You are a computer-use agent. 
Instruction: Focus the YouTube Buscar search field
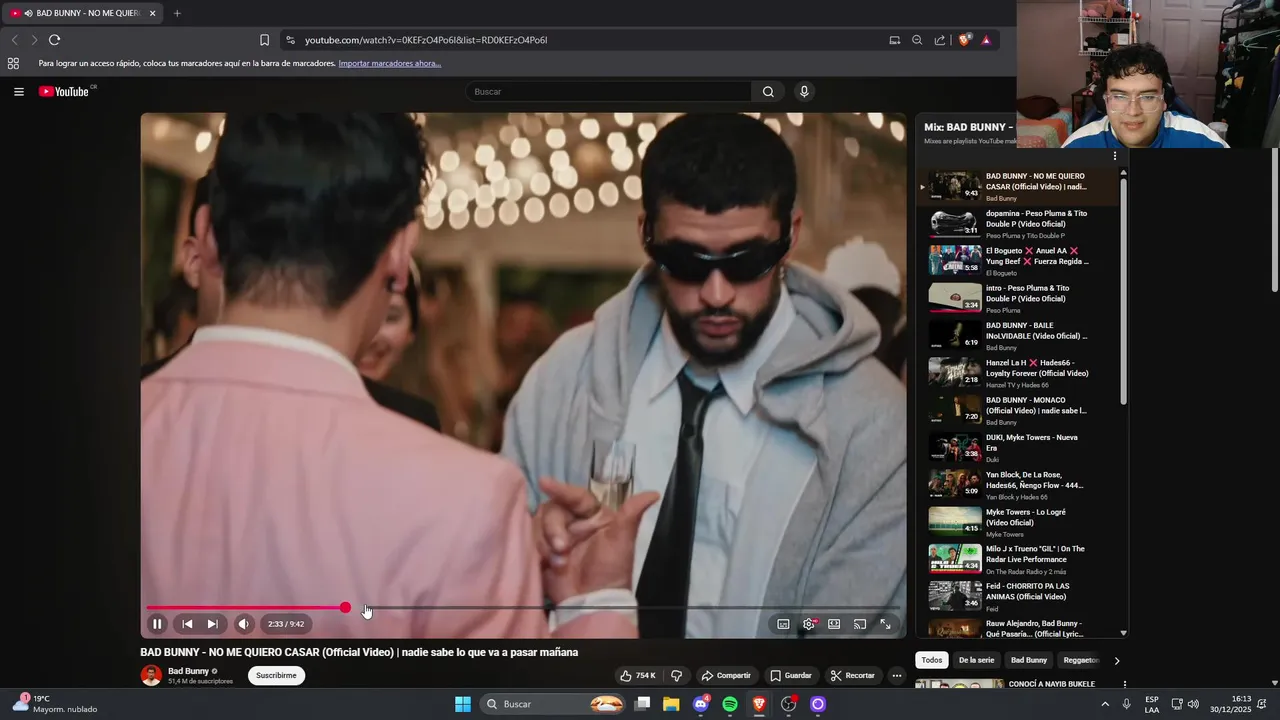coord(608,91)
